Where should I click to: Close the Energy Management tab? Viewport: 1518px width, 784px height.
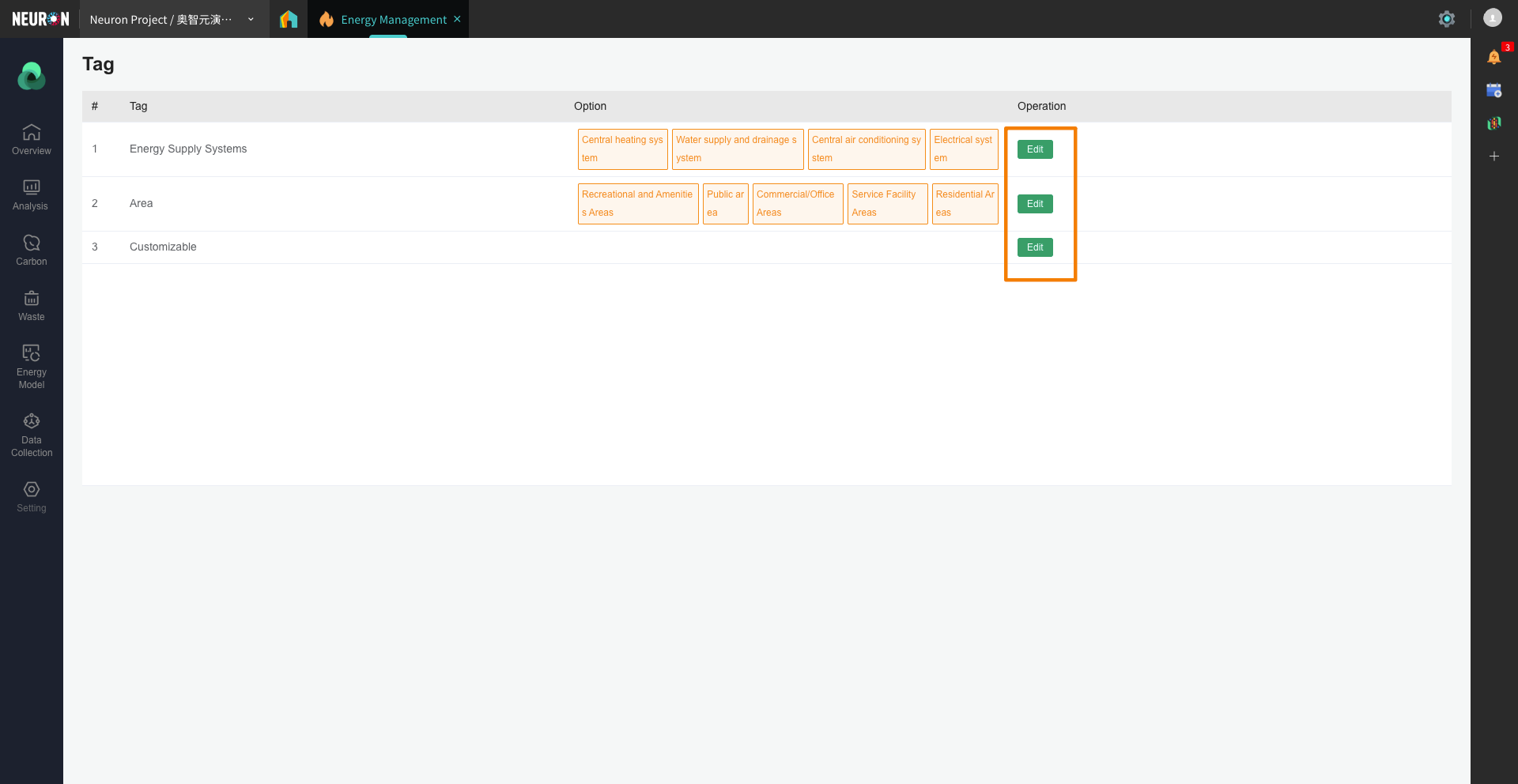pyautogui.click(x=457, y=19)
